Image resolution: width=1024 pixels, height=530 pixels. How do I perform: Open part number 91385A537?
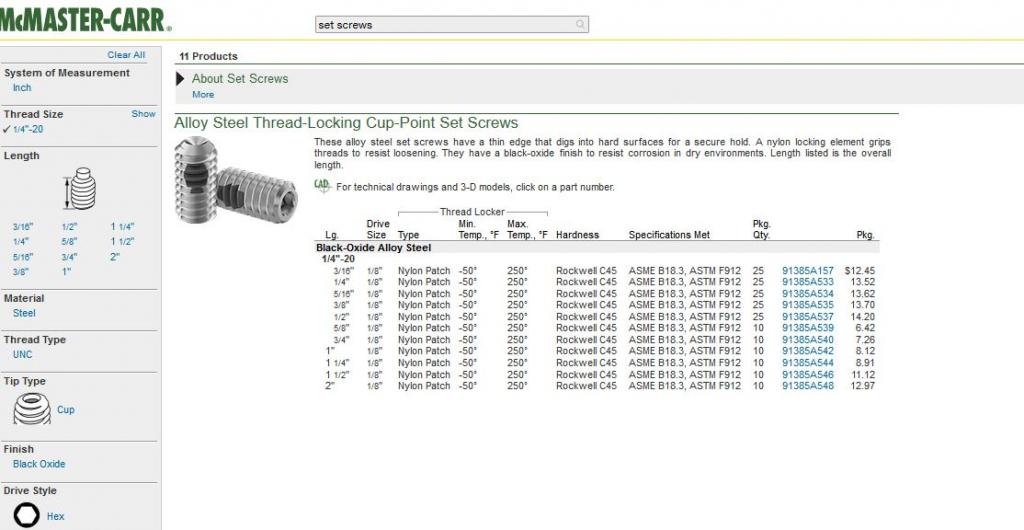pyautogui.click(x=808, y=317)
